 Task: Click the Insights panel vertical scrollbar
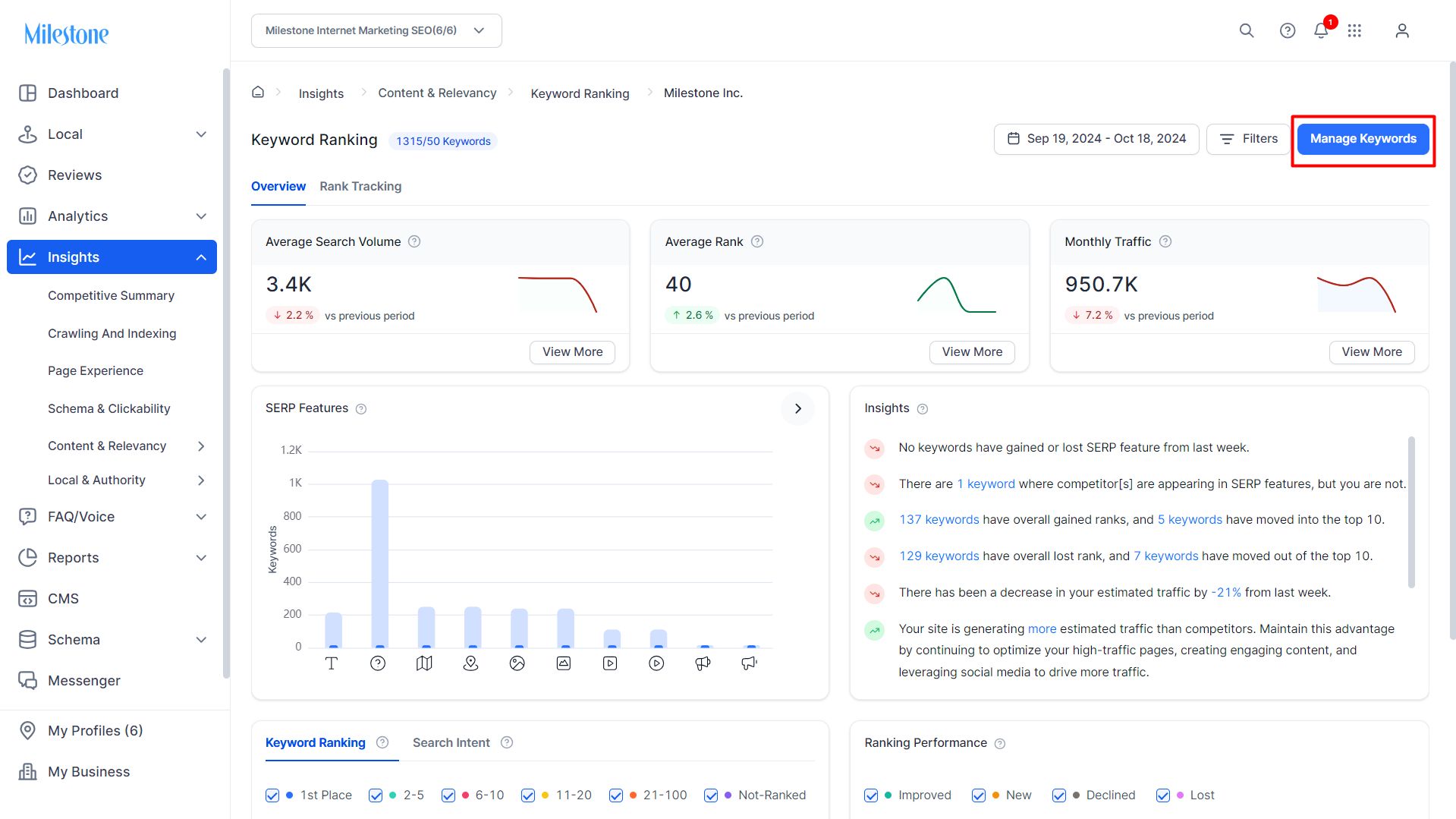coord(1411,512)
